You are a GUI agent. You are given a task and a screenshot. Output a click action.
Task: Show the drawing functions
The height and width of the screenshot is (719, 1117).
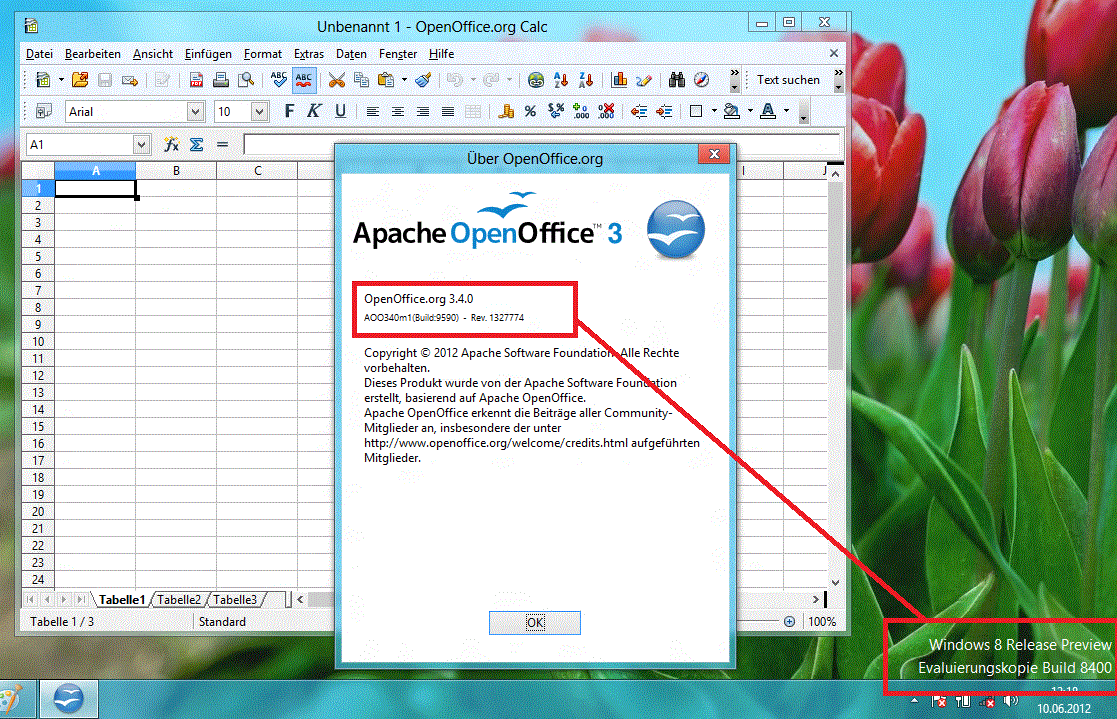[644, 80]
